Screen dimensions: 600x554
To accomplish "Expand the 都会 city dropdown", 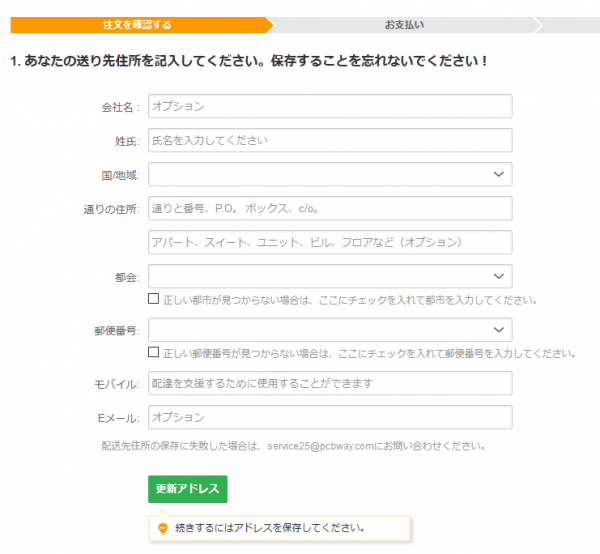I will click(330, 276).
